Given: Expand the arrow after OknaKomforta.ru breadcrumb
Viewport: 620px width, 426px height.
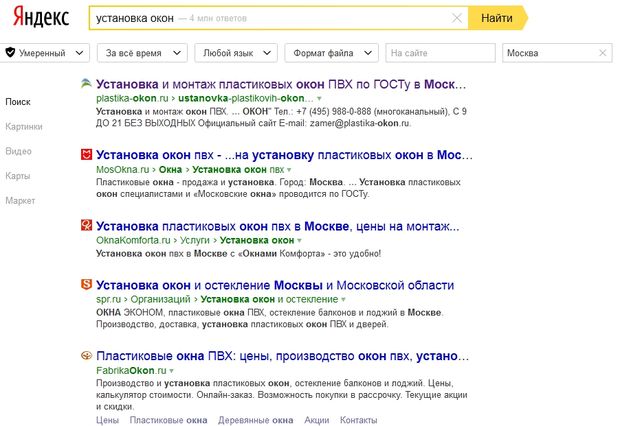Looking at the screenshot, I should coord(299,240).
